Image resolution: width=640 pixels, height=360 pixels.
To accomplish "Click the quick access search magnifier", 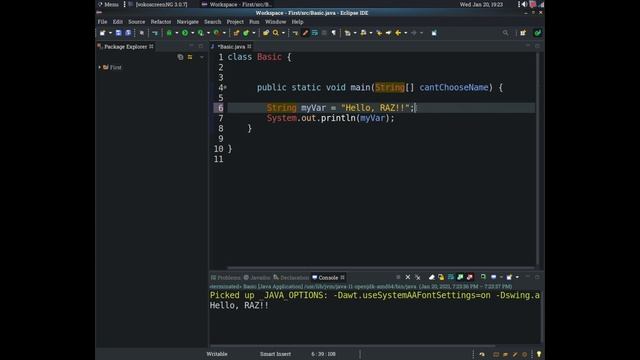I will pyautogui.click(x=505, y=33).
